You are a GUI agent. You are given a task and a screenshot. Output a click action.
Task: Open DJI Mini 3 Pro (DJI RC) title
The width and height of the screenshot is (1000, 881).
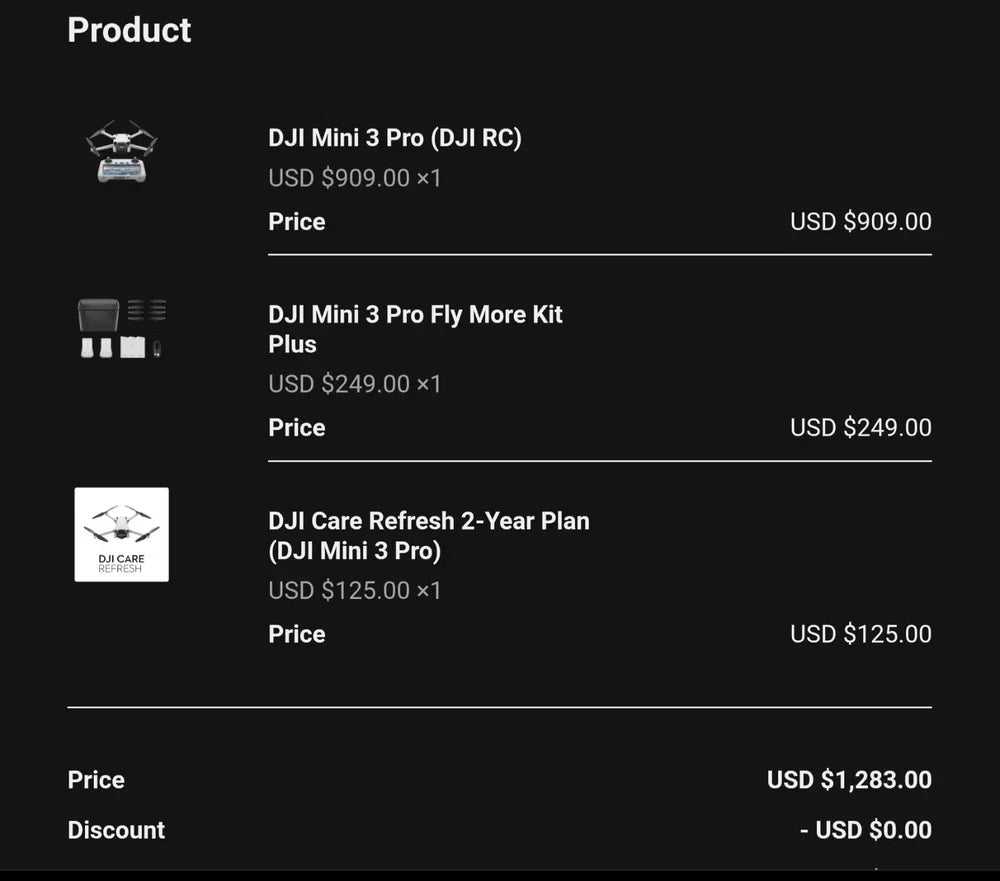click(x=394, y=138)
